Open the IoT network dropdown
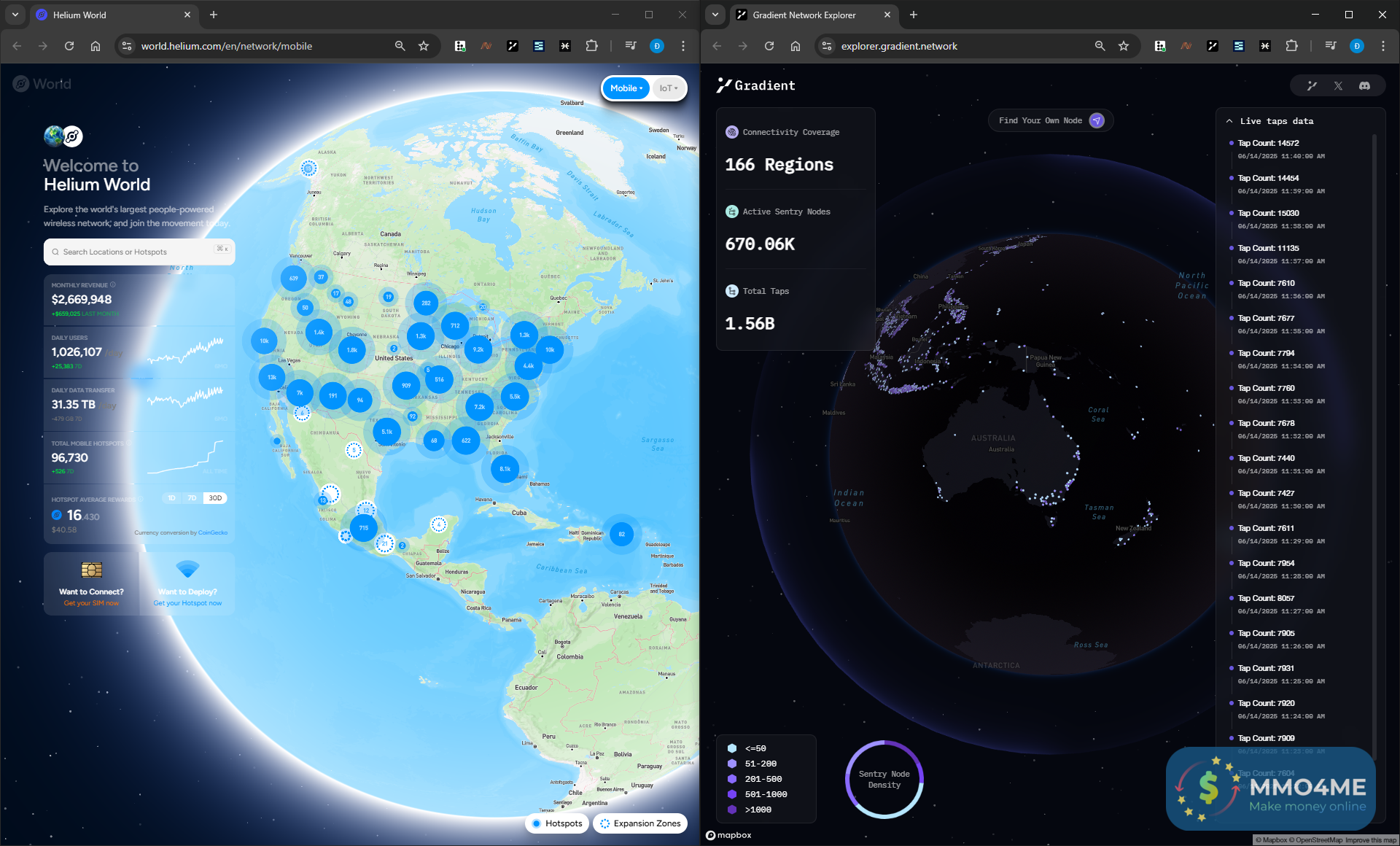The image size is (1400, 846). click(668, 88)
